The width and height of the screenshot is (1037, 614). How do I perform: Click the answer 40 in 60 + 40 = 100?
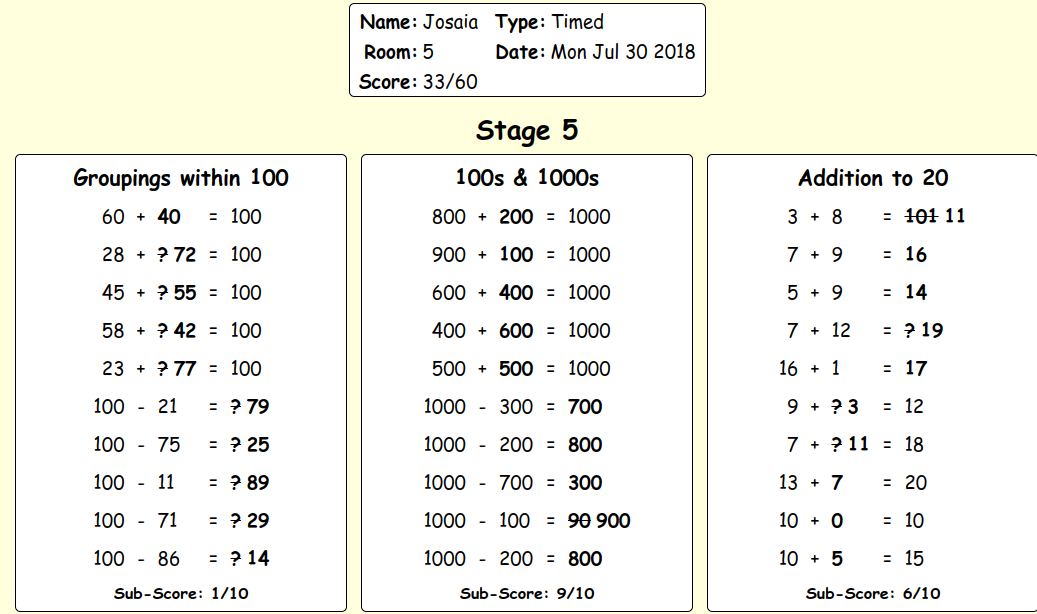(x=169, y=216)
